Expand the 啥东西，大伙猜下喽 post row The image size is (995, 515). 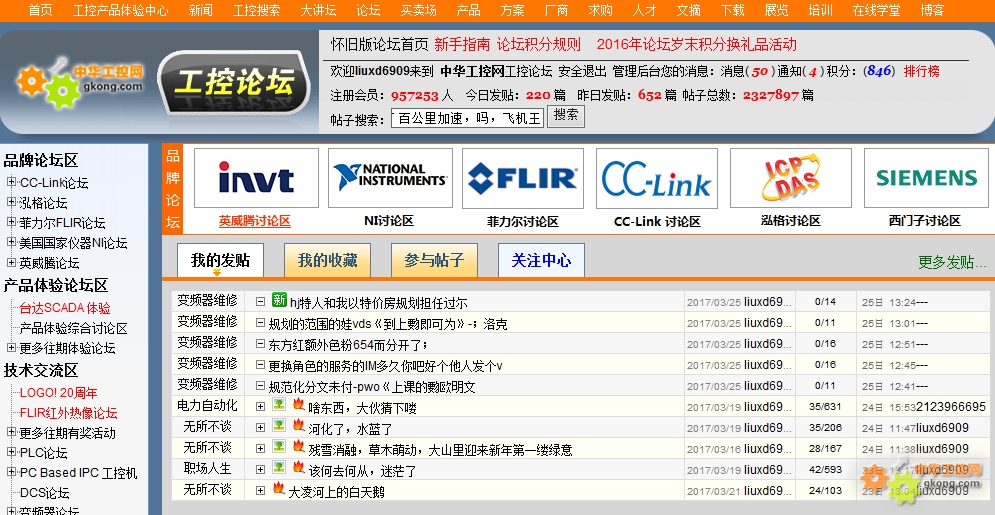260,407
